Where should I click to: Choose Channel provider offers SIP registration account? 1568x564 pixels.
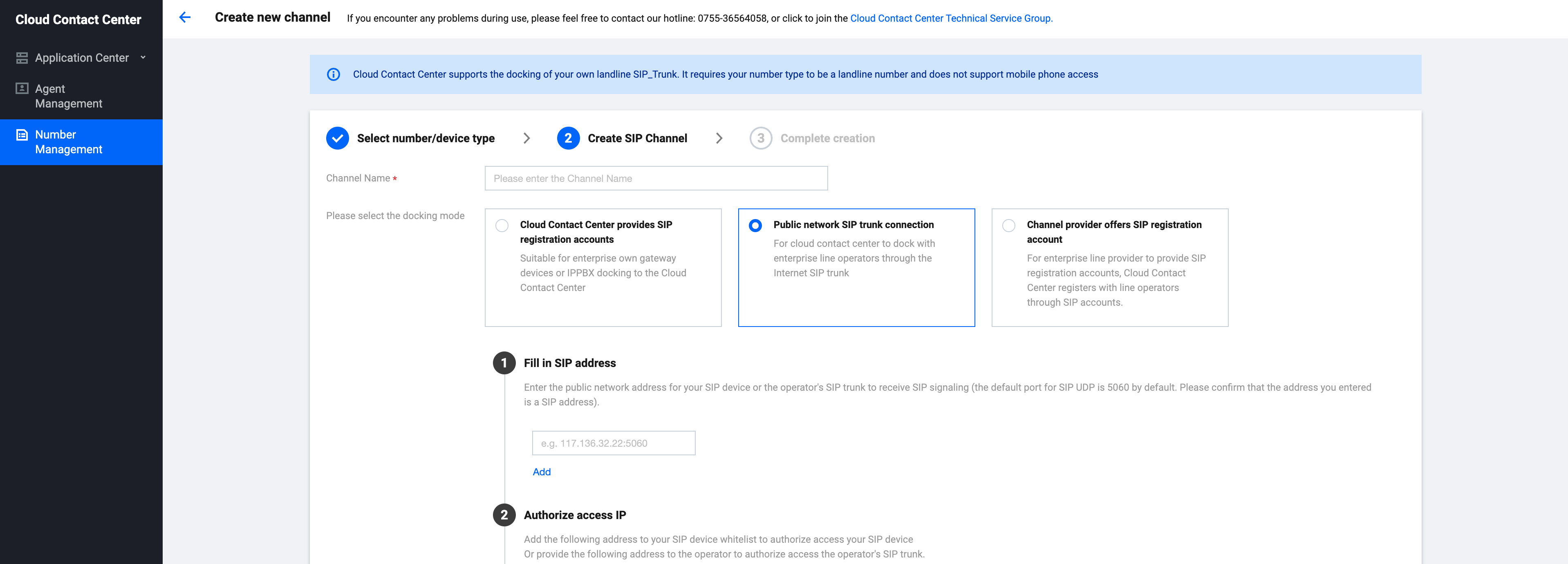pyautogui.click(x=1008, y=225)
